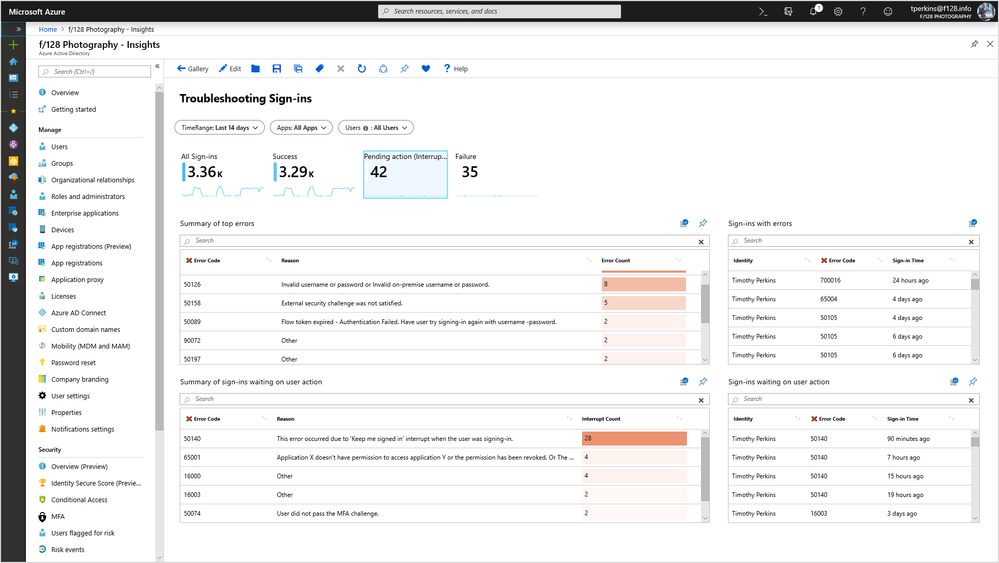Screen dimensions: 999x563
Task: Click the Sign-ins with errors scrollbar
Action: 975,284
